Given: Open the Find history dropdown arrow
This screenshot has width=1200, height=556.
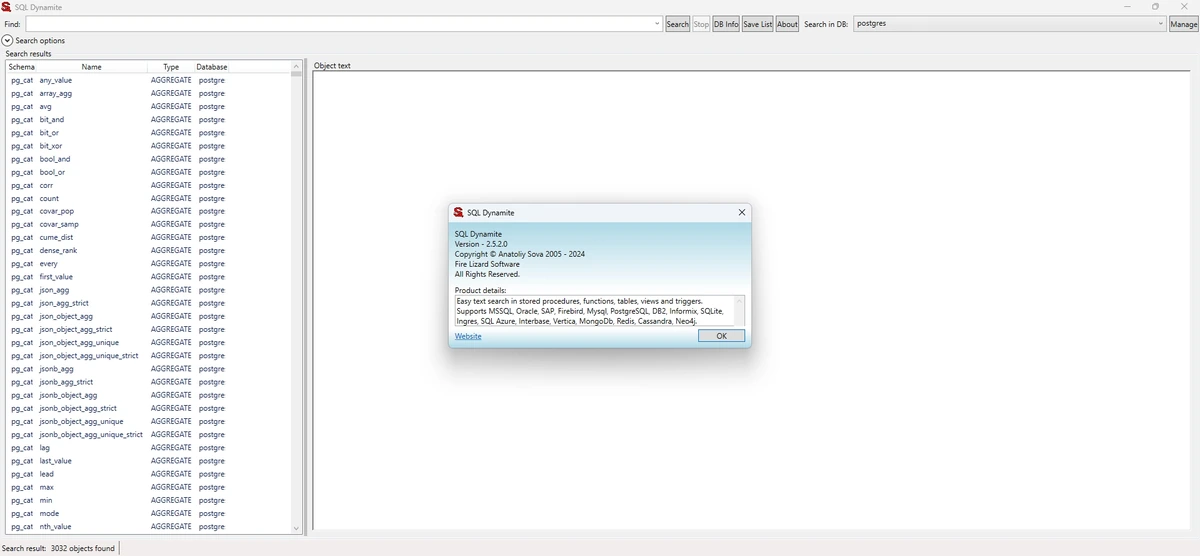Looking at the screenshot, I should coord(657,24).
